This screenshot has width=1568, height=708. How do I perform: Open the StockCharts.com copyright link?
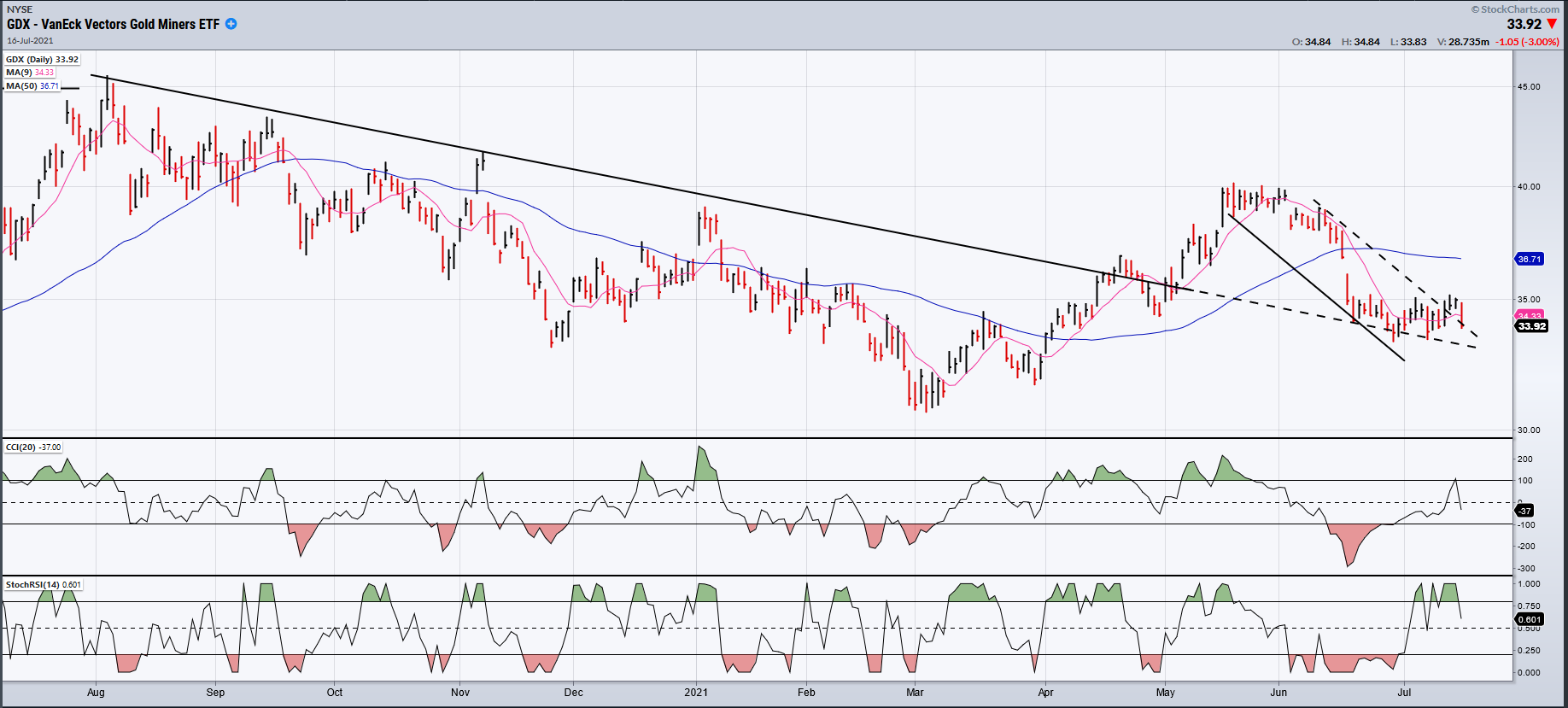pos(1514,9)
